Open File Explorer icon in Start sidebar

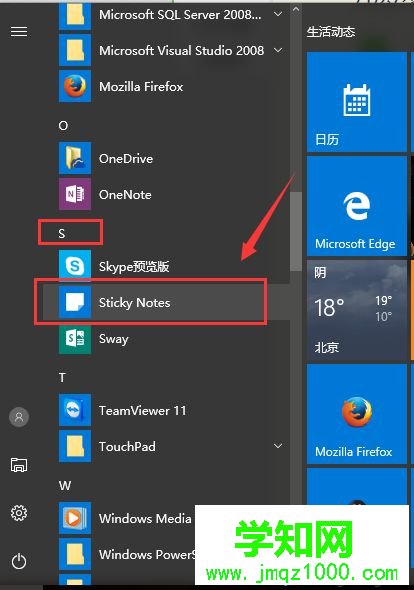[x=19, y=465]
